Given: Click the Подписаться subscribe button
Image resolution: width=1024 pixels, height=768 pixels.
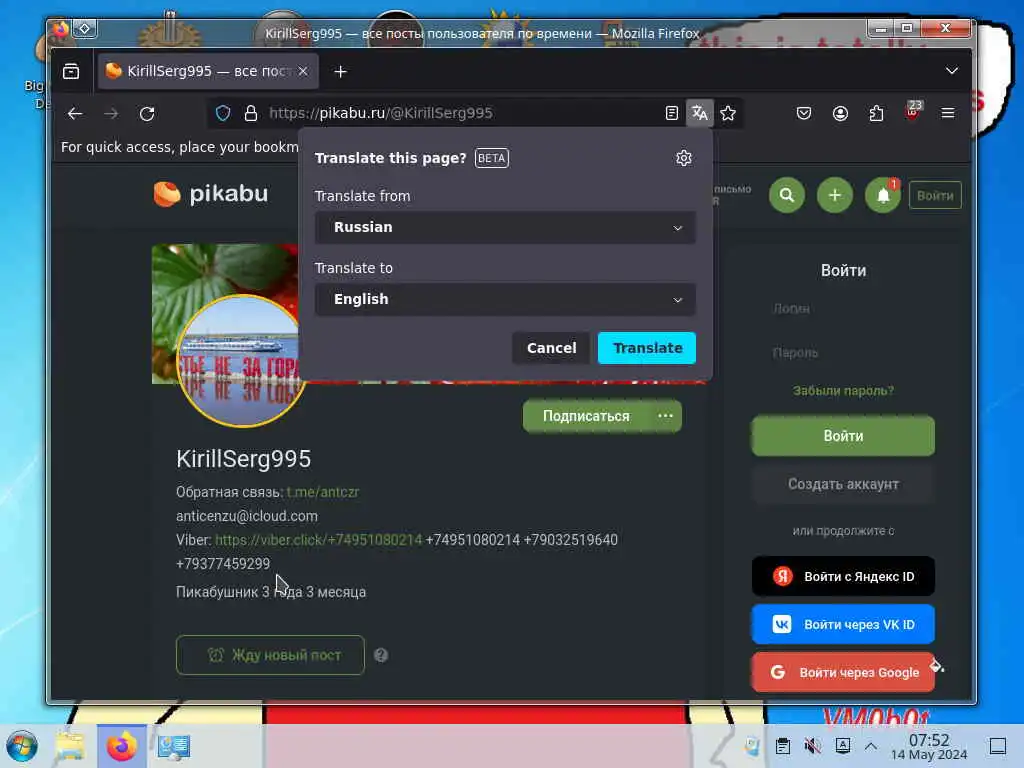Looking at the screenshot, I should (x=586, y=416).
